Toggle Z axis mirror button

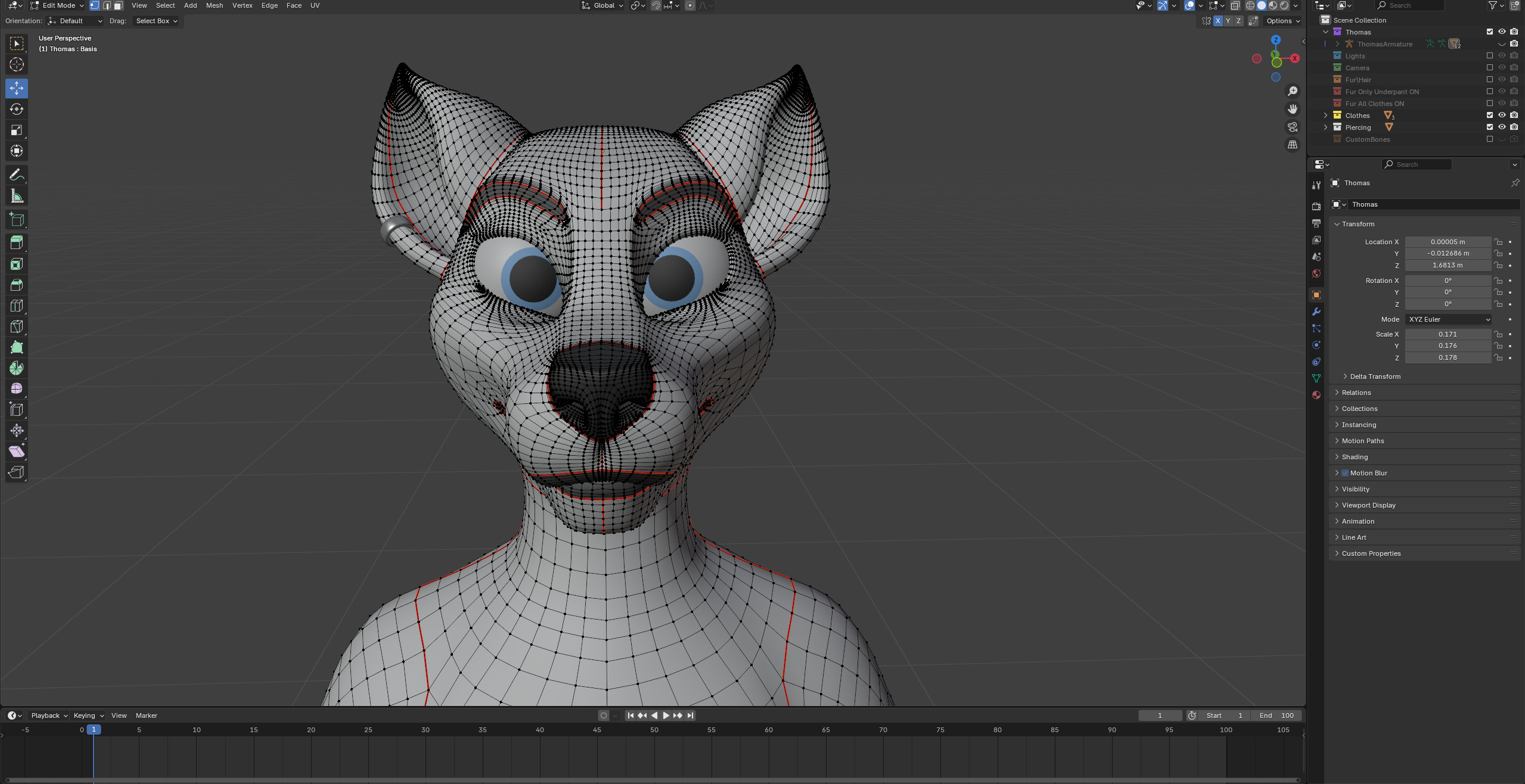pos(1238,21)
